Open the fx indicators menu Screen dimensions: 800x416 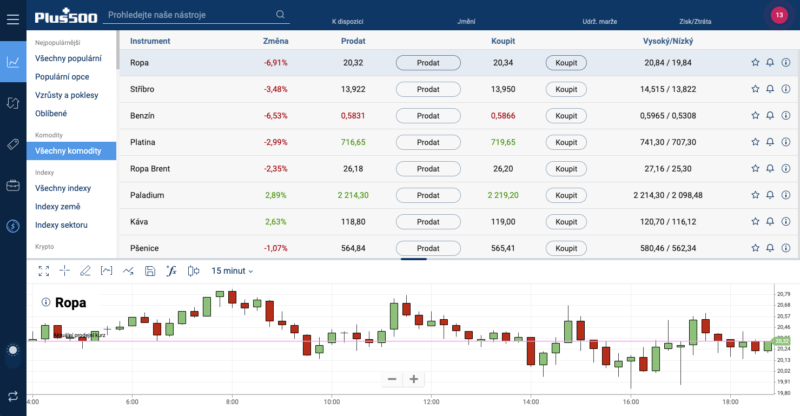coord(171,270)
